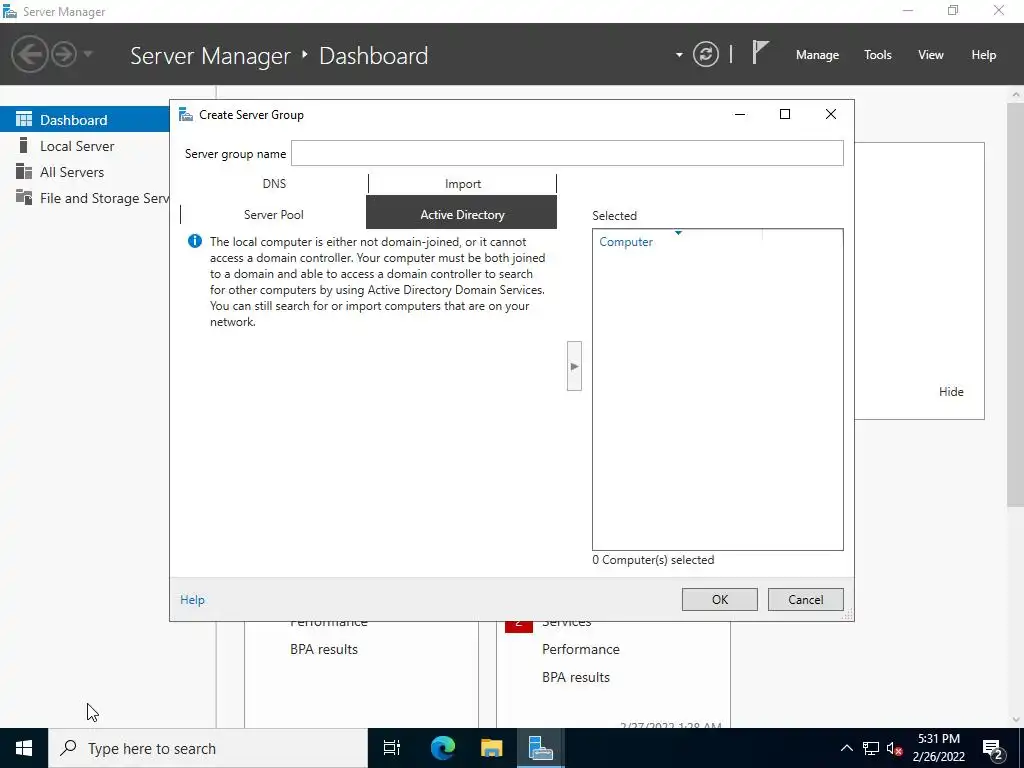Open the Performance link in right tile
The height and width of the screenshot is (768, 1024).
tap(581, 649)
